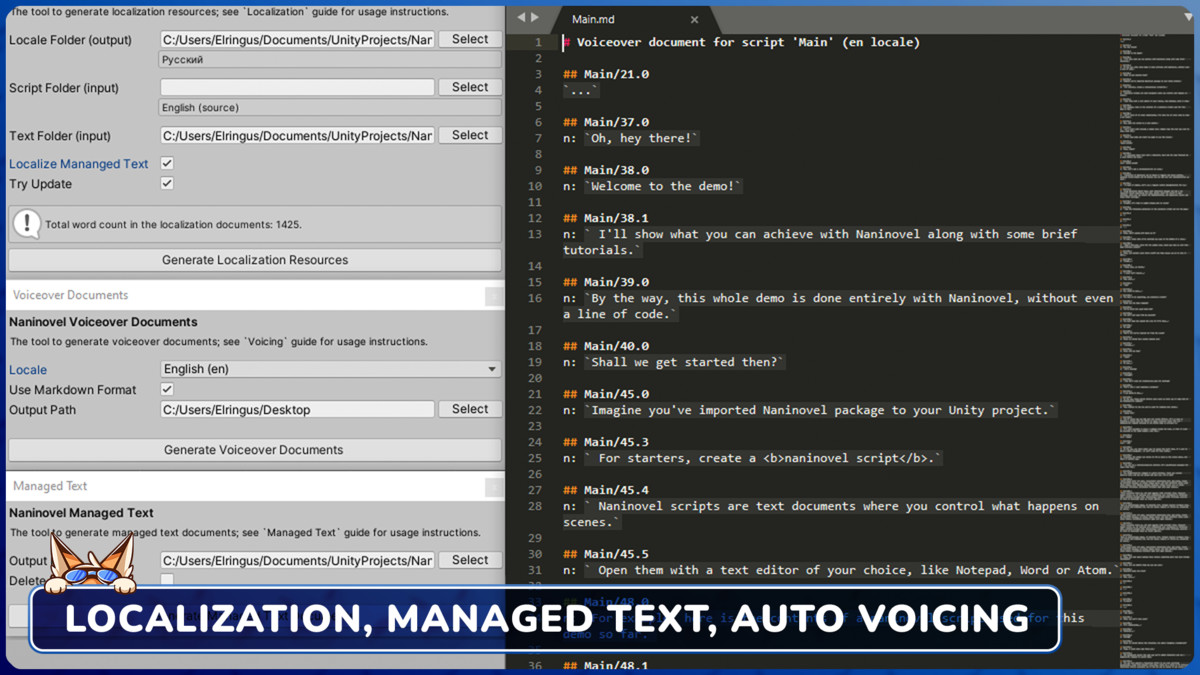Click the blue Locale label

click(x=28, y=369)
